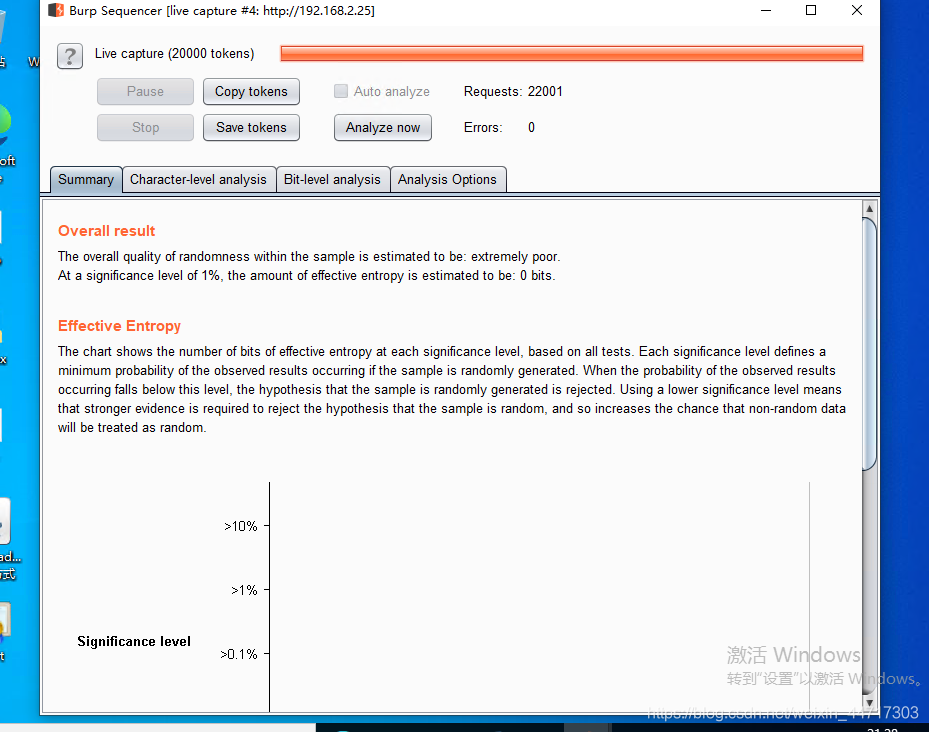Close the Burp Sequencer window

857,11
